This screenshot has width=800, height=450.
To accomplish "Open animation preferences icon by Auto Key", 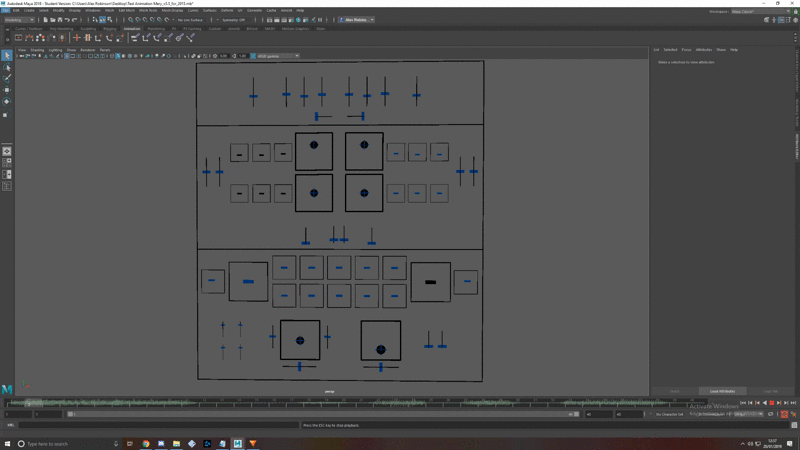I will tap(793, 414).
